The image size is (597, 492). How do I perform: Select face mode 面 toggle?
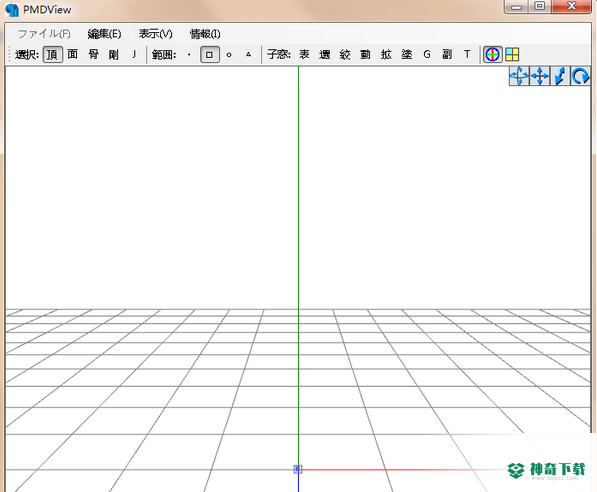coord(73,54)
